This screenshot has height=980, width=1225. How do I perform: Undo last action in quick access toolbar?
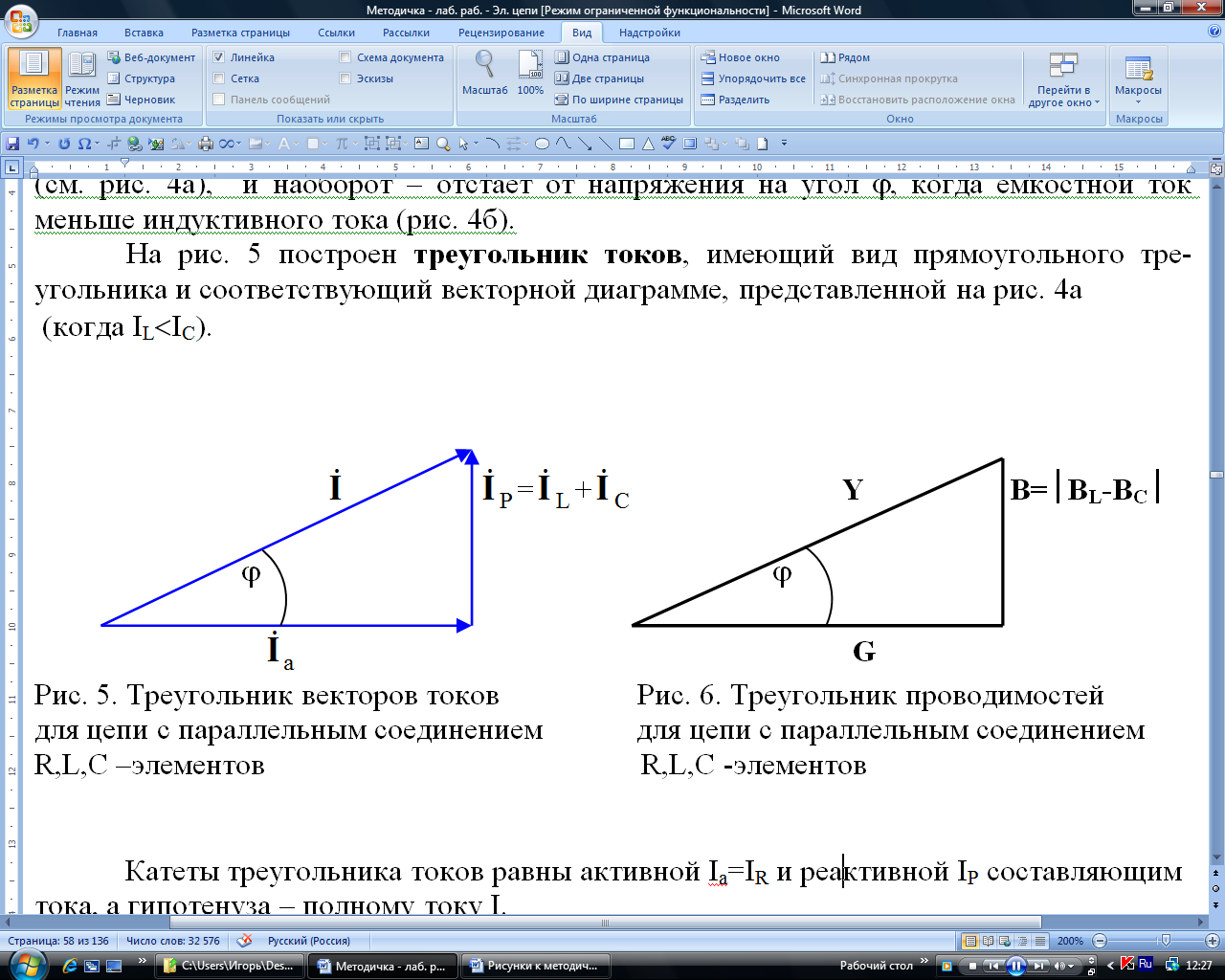pyautogui.click(x=33, y=144)
